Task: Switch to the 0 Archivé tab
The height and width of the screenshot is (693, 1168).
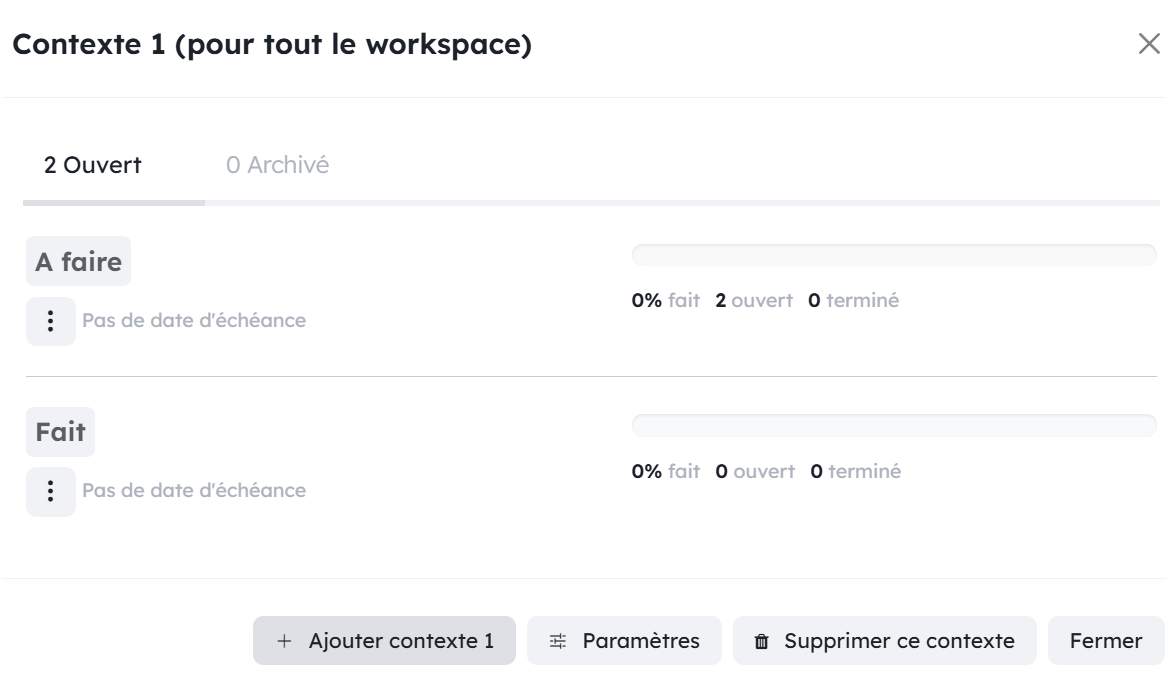Action: [277, 165]
